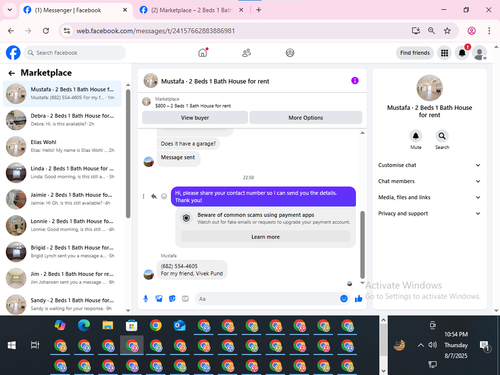The image size is (500, 375).
Task: Open emoji picker in message field
Action: tap(344, 299)
